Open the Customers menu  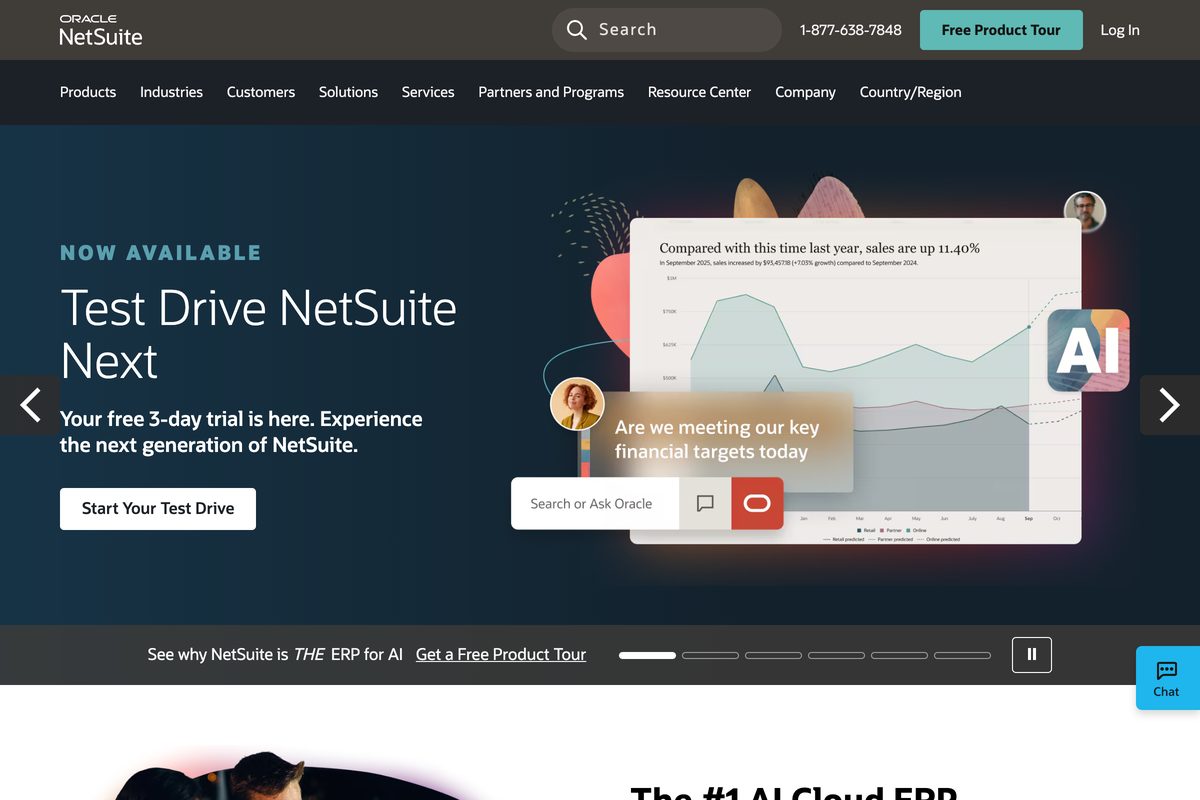261,92
